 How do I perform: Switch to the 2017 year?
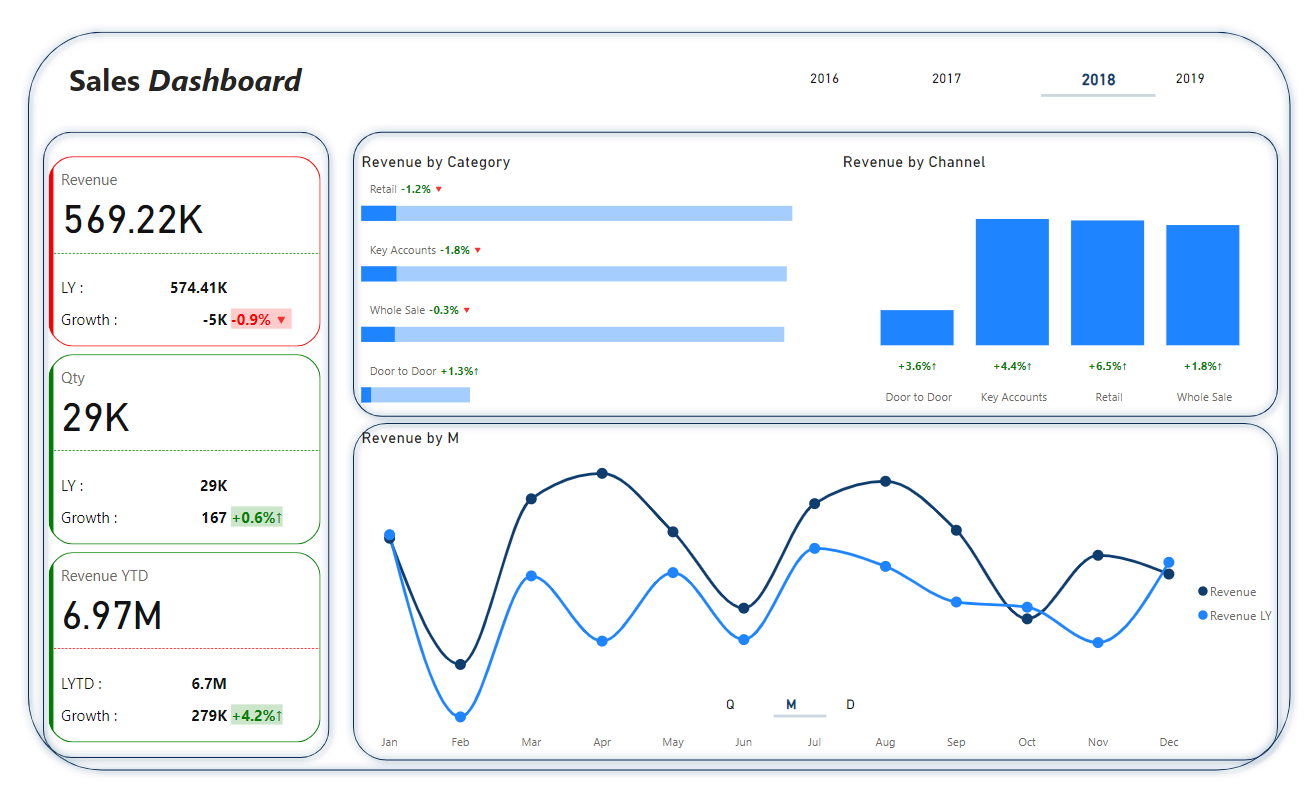[x=946, y=78]
